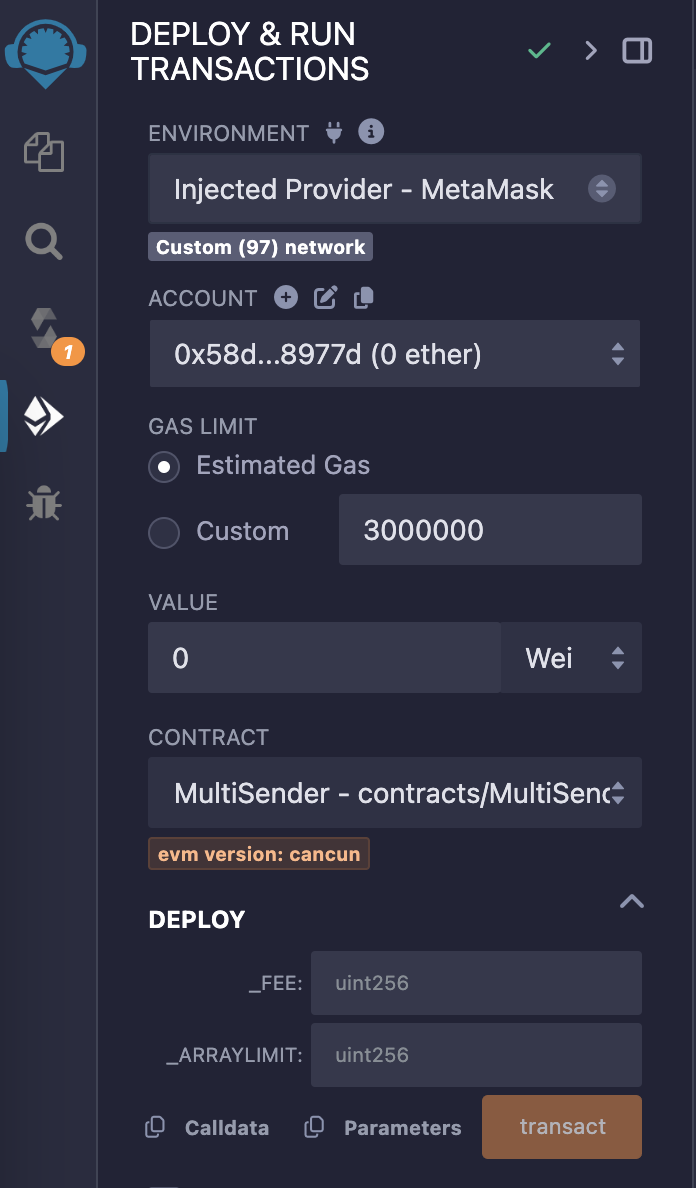Open the File Explorer sidebar icon
The width and height of the screenshot is (696, 1188).
44,152
